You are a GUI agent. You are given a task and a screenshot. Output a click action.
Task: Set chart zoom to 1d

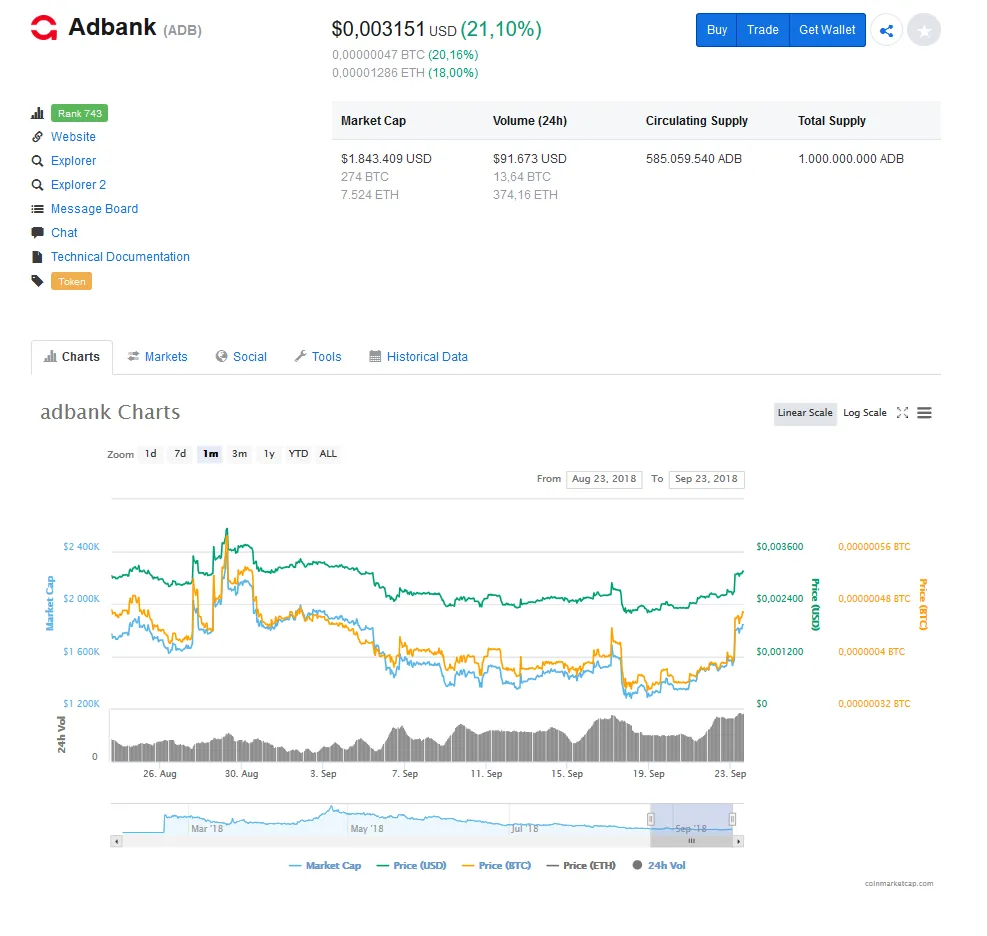(150, 454)
